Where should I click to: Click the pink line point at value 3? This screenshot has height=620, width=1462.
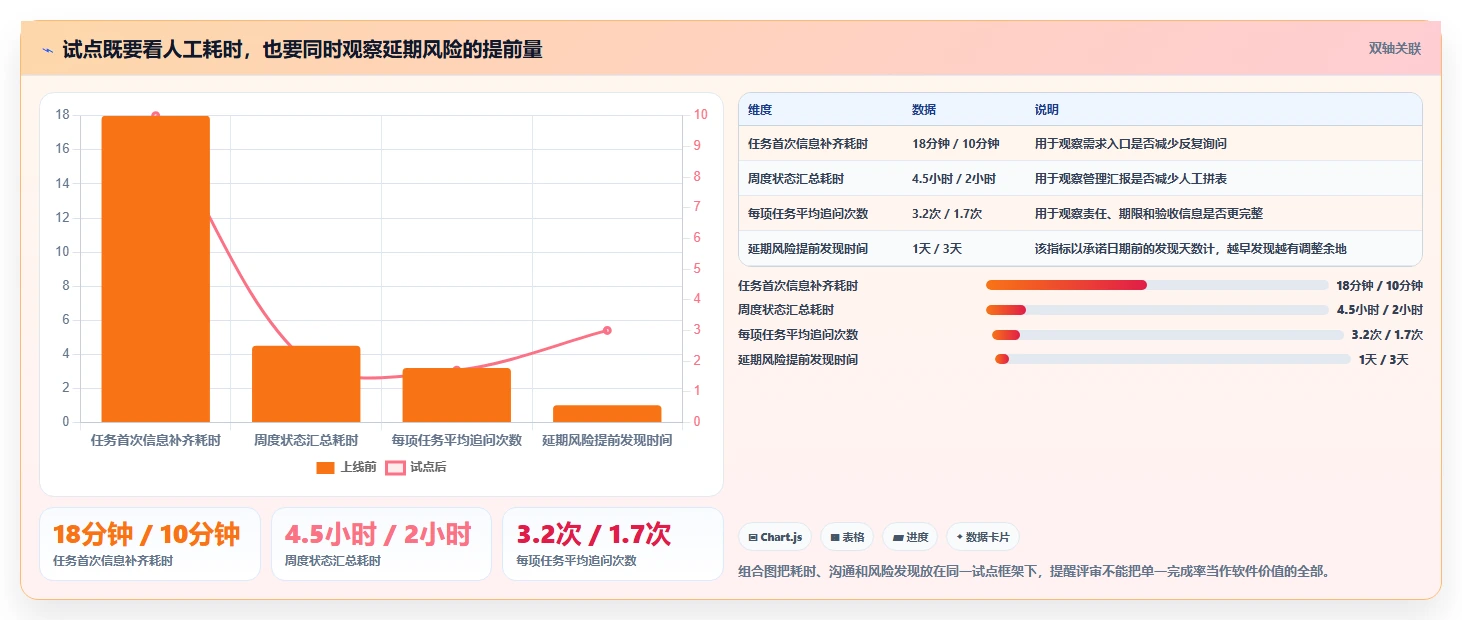[607, 330]
